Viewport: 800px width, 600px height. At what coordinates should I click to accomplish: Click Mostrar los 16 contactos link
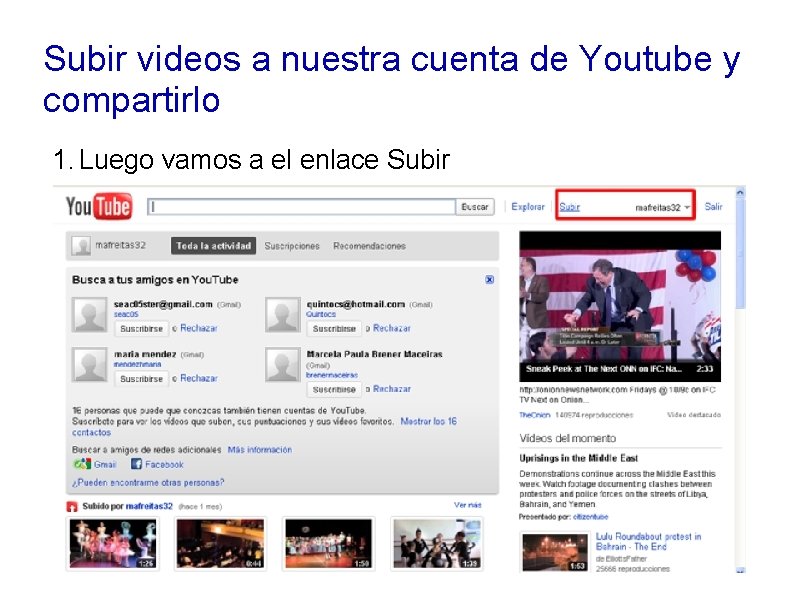pyautogui.click(x=429, y=421)
